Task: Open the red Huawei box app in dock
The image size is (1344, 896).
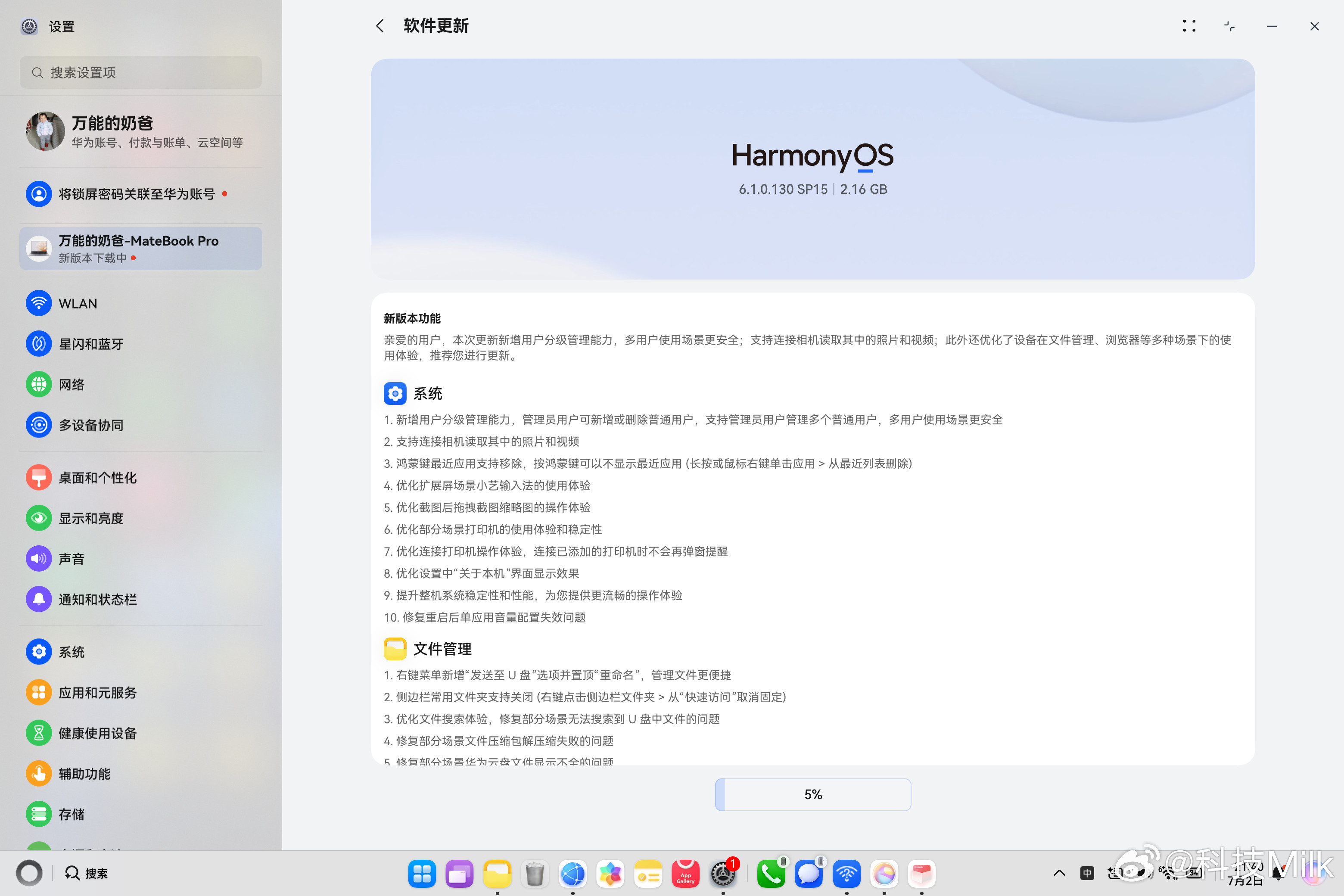Action: pyautogui.click(x=921, y=874)
